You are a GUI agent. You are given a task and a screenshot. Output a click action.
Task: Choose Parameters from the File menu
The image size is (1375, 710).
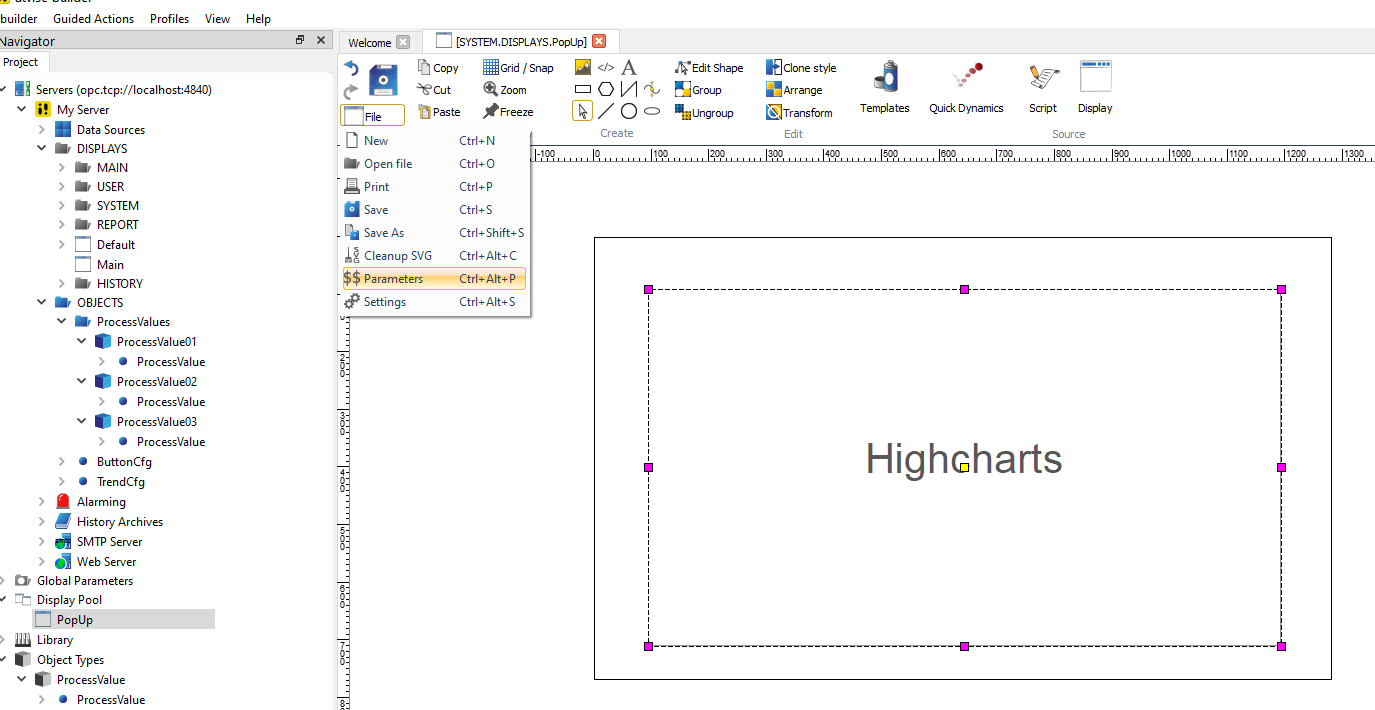(433, 279)
